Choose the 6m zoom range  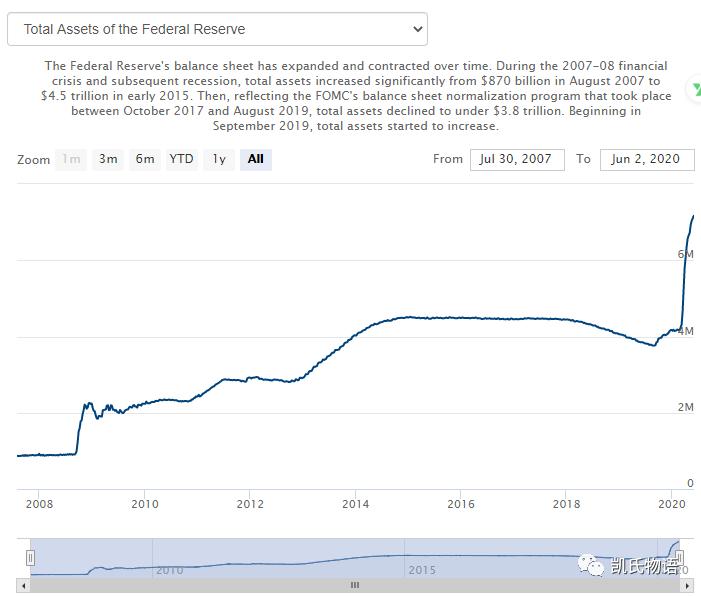click(x=145, y=159)
